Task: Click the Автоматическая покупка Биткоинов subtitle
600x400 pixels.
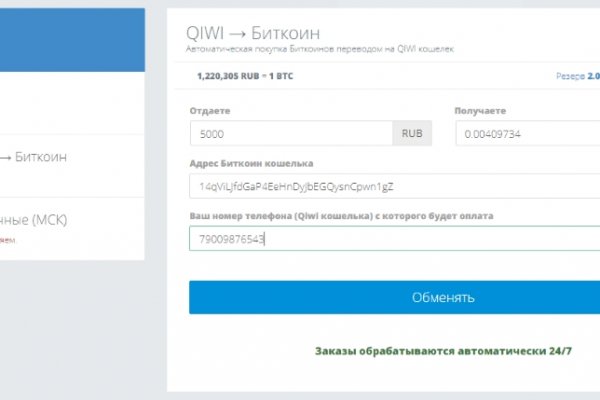Action: click(320, 48)
